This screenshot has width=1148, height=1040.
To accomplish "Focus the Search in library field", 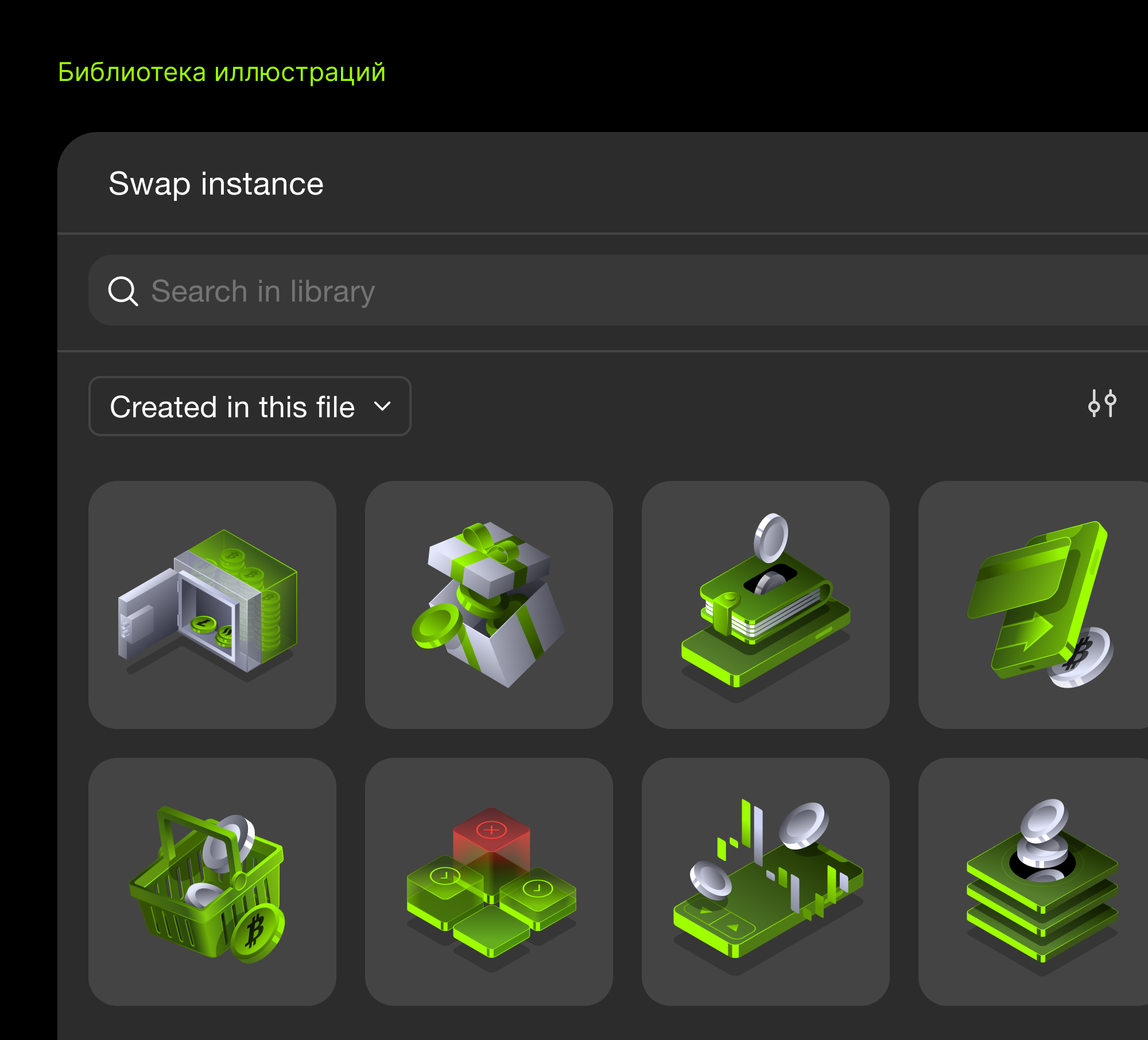I will pos(574,291).
